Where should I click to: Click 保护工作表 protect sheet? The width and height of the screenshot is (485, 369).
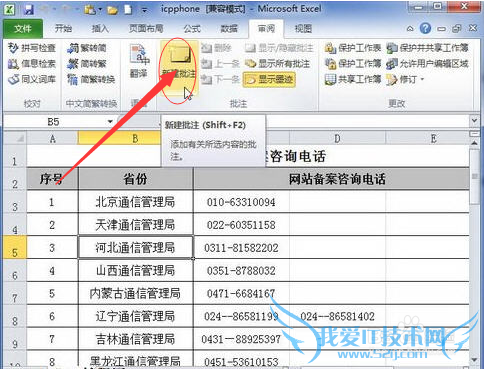click(353, 48)
